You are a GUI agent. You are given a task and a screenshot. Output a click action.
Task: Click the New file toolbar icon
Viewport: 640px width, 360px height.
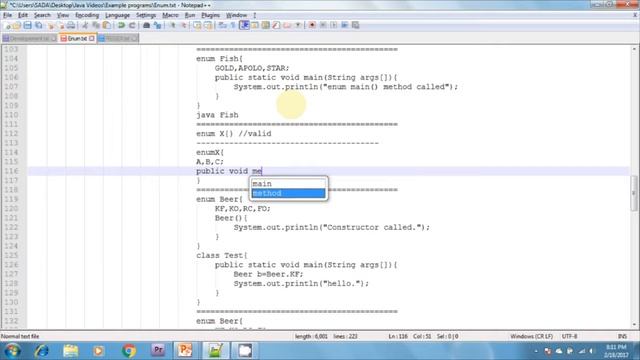coord(7,25)
